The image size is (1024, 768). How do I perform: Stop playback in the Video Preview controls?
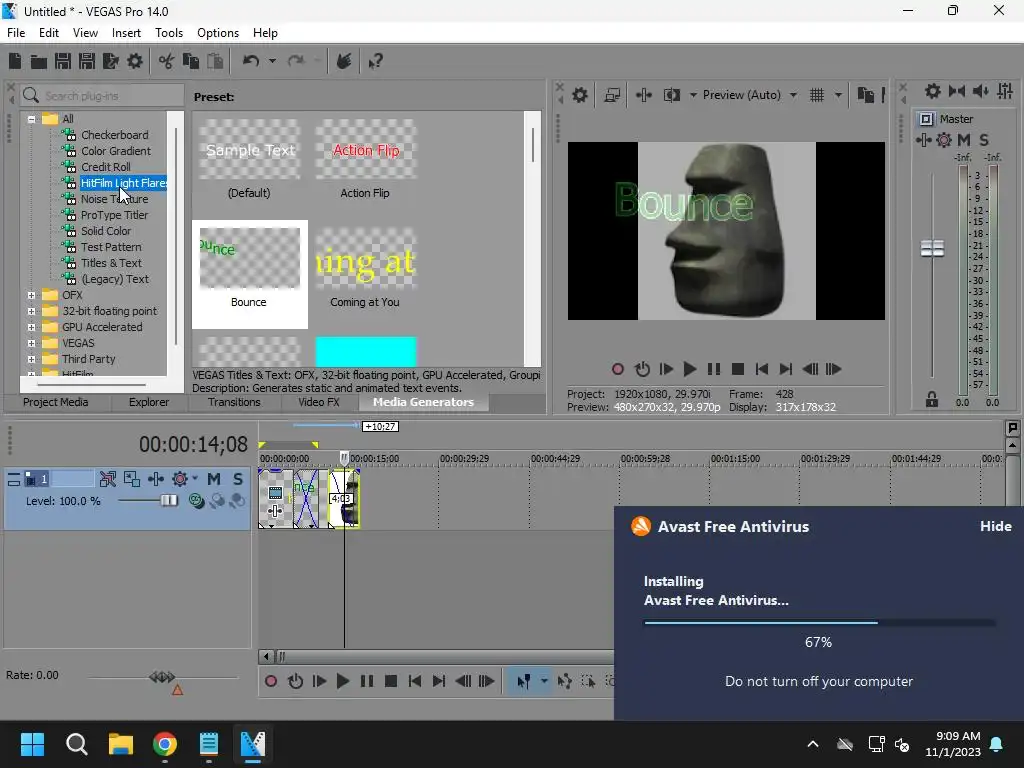(x=738, y=369)
